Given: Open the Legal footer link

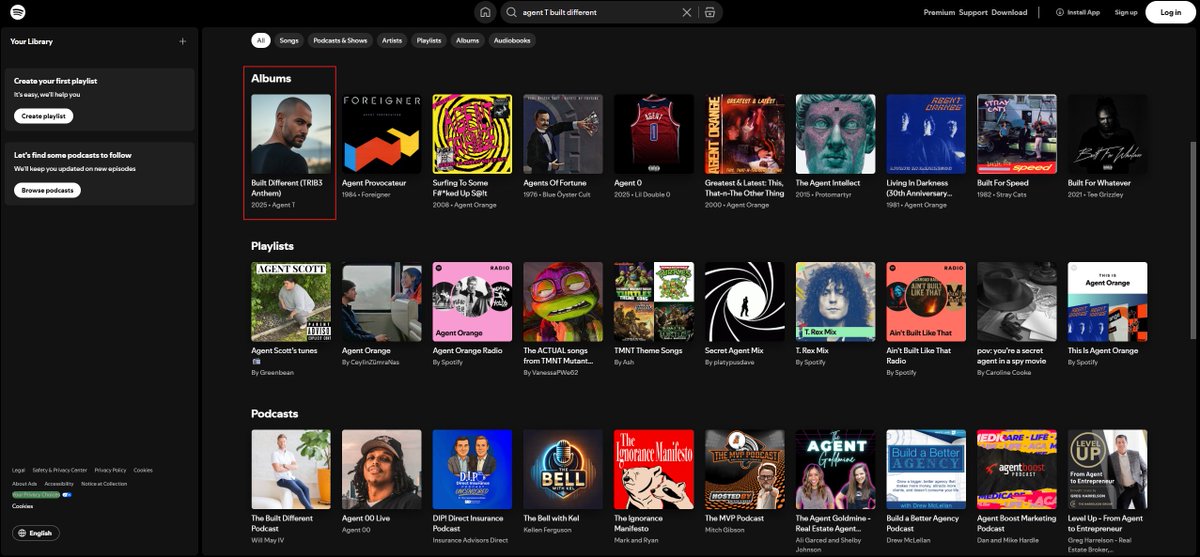Looking at the screenshot, I should 18,470.
